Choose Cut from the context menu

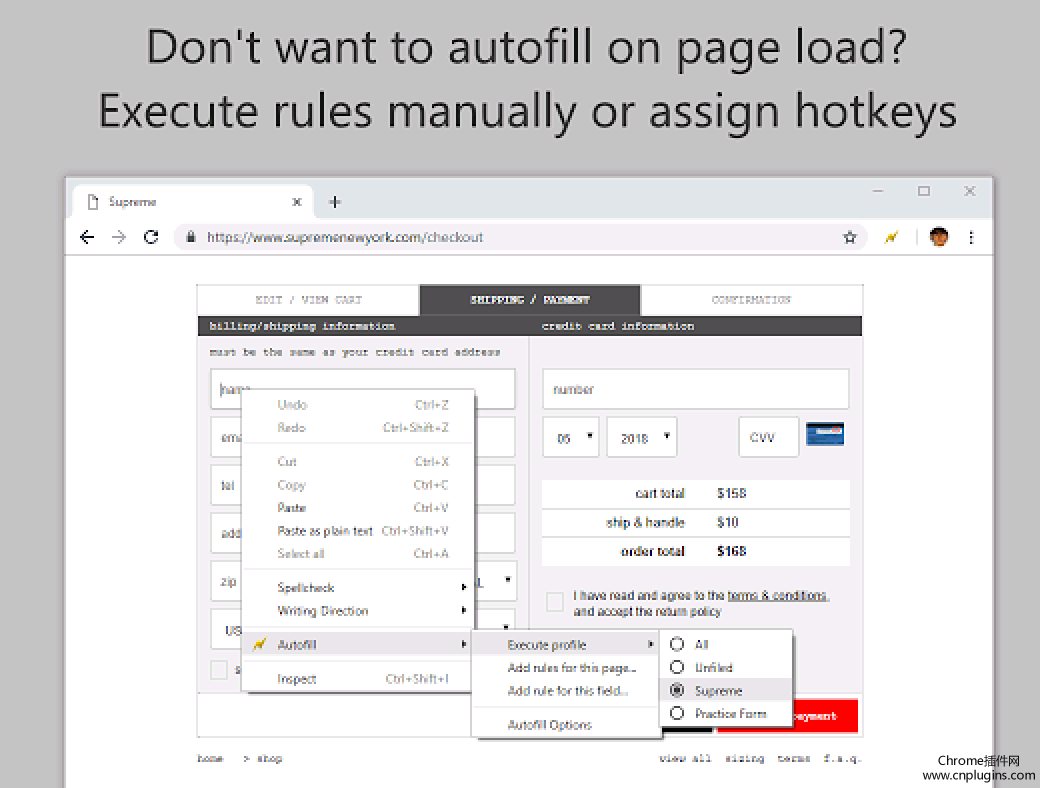click(x=358, y=462)
